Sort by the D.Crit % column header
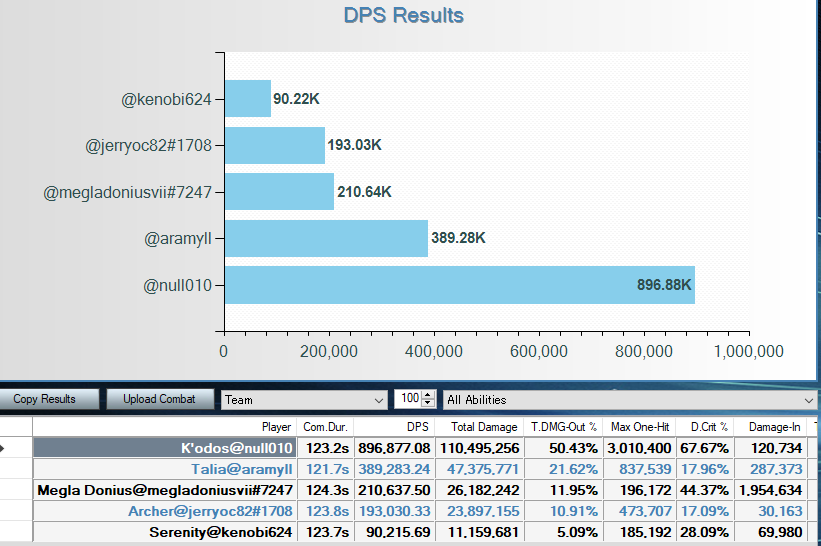Image resolution: width=821 pixels, height=546 pixels. [x=708, y=427]
